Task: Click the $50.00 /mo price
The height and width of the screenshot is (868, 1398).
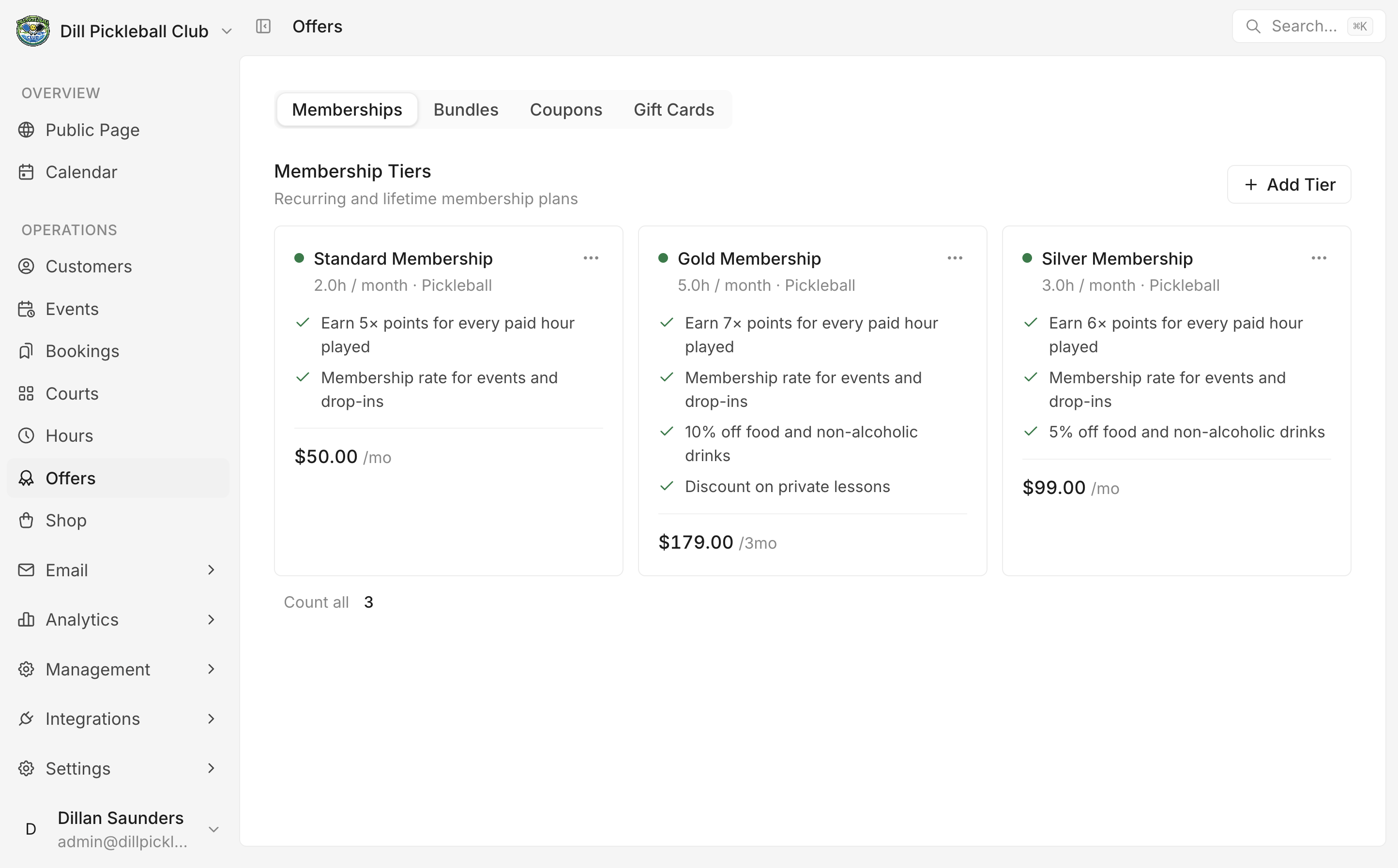Action: click(343, 457)
